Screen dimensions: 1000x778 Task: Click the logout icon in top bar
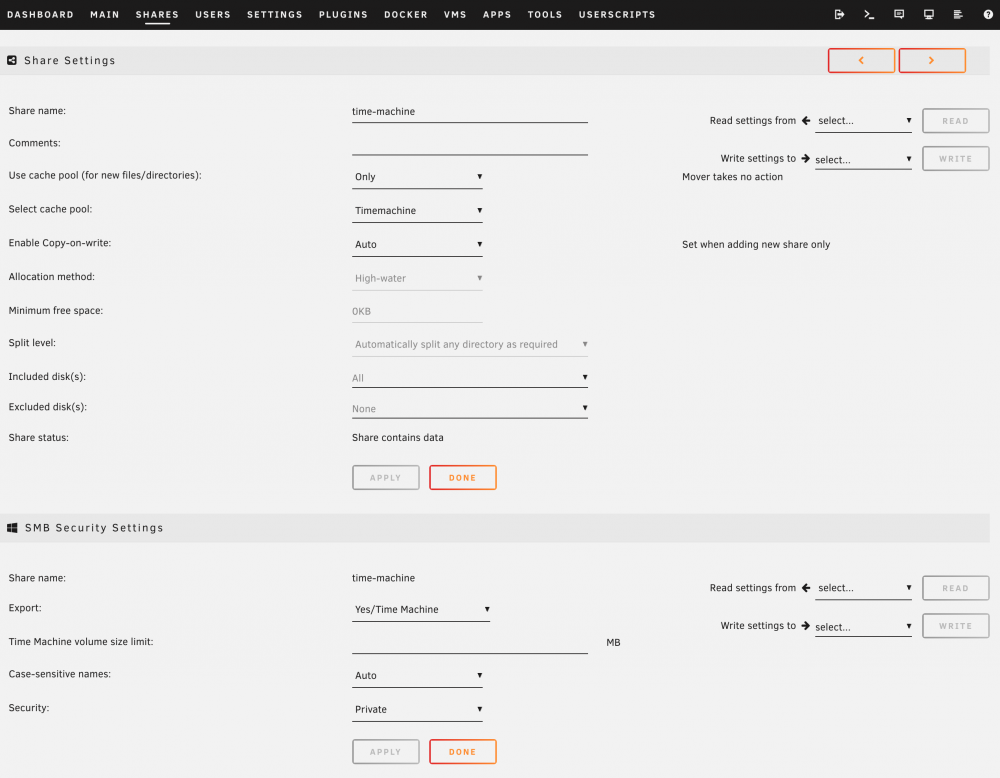(x=839, y=14)
